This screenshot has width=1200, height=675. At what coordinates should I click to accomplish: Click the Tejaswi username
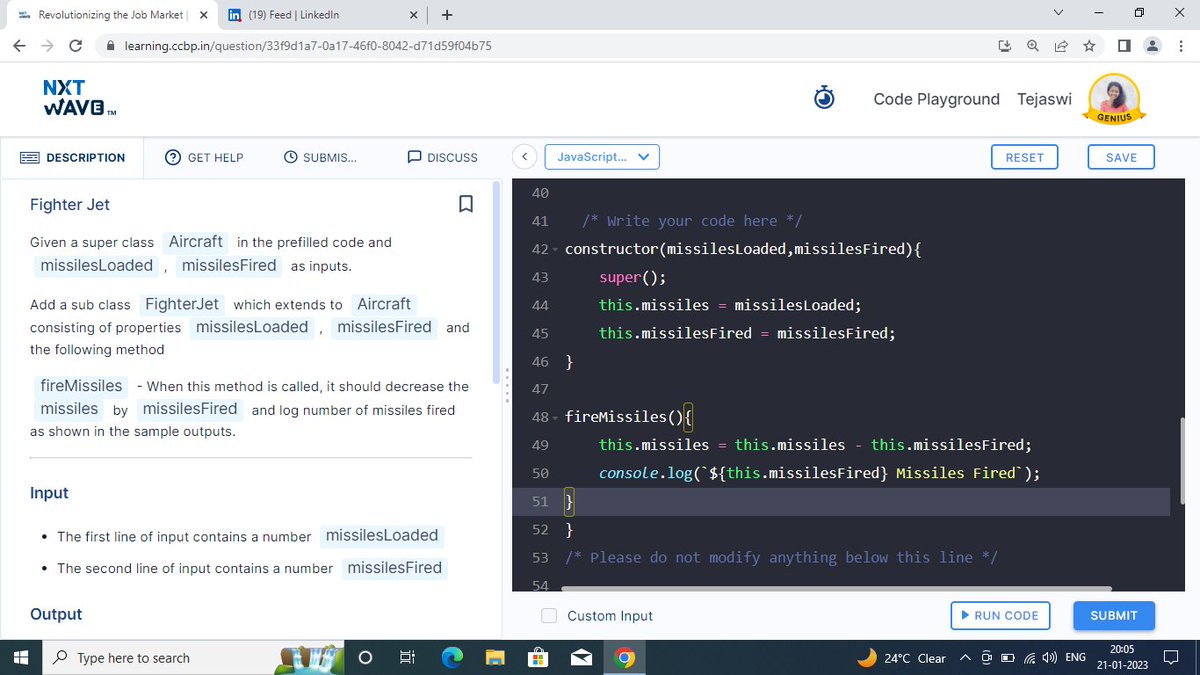click(1044, 99)
